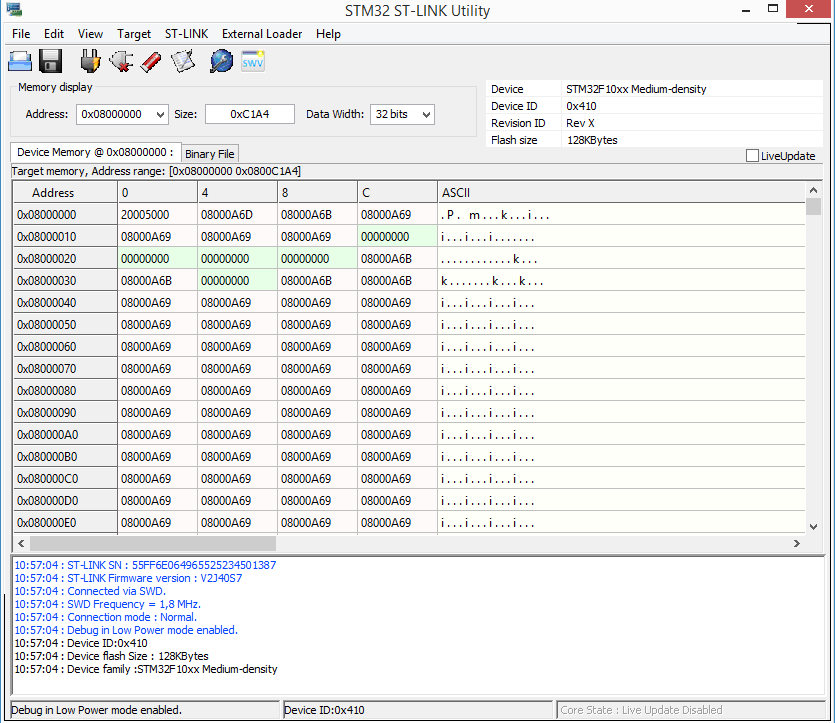This screenshot has height=723, width=835.
Task: Click the Open file toolbar icon
Action: [x=20, y=61]
